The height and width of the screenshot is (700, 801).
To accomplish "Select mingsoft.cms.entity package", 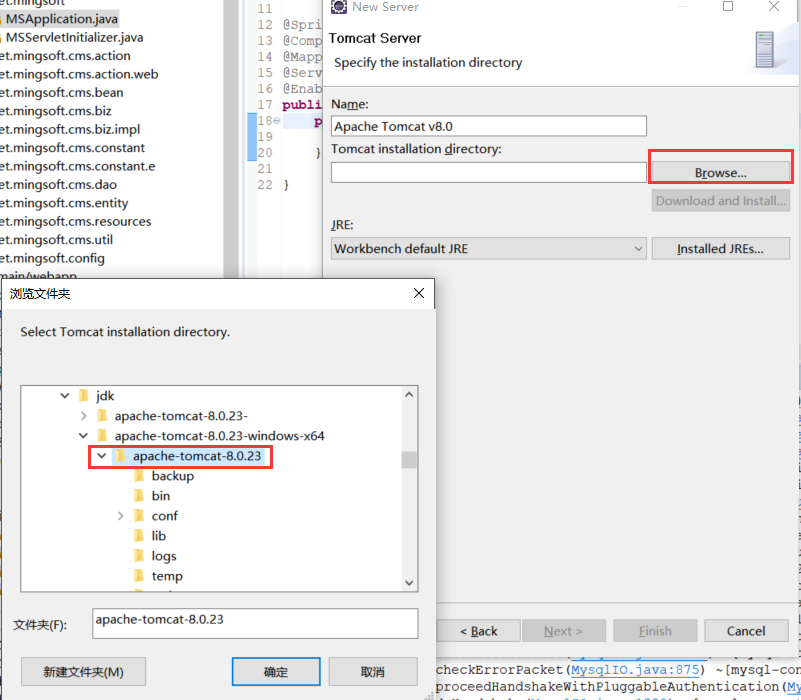I will (64, 203).
